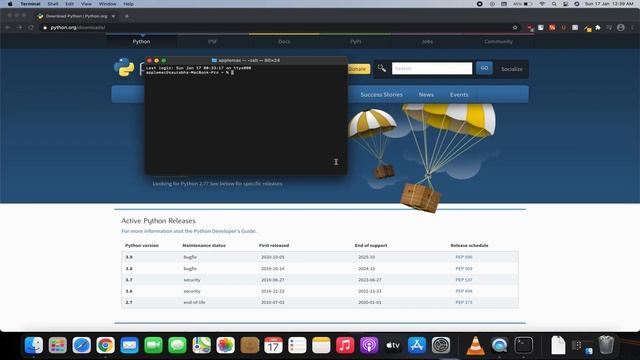640x360 pixels.
Task: Switch to the Community site tab
Action: point(498,41)
